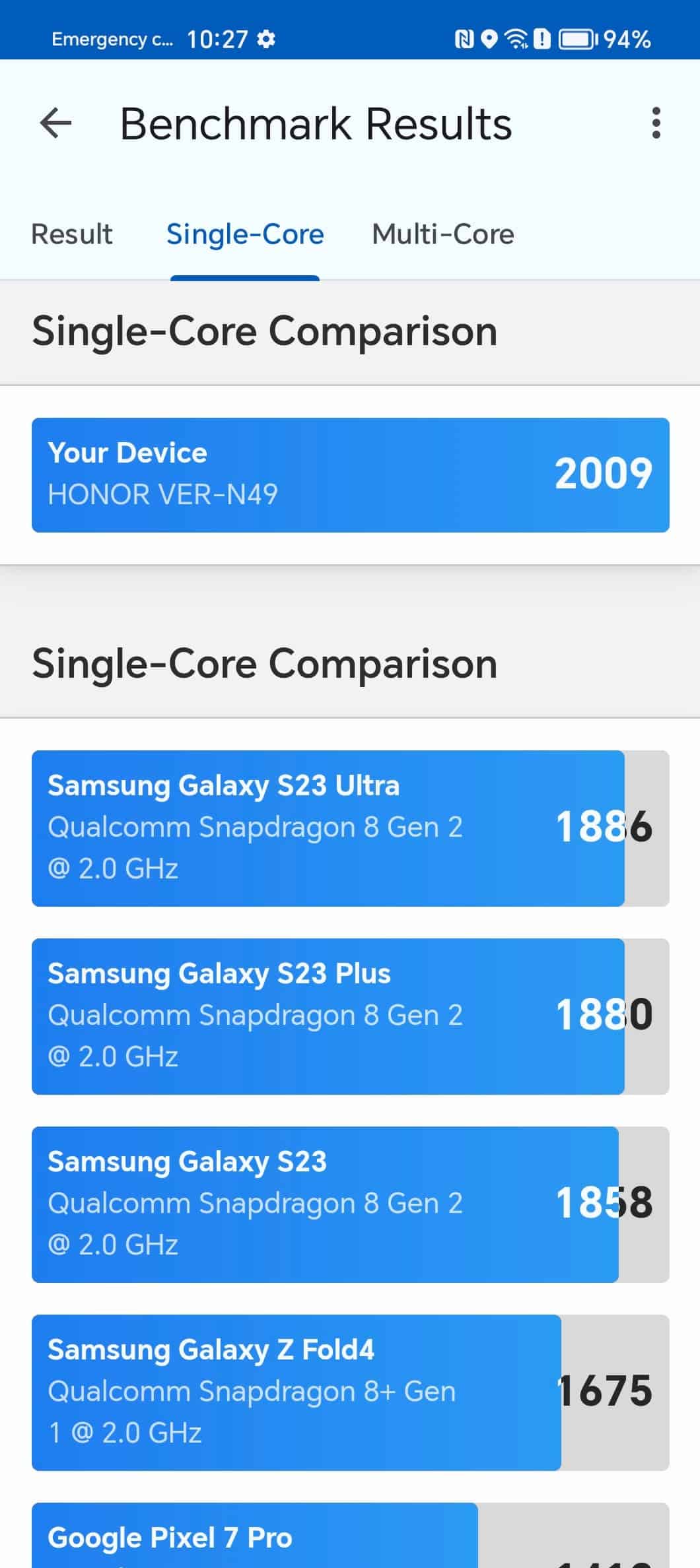Tap the back arrow icon
This screenshot has height=1568, width=700.
(x=55, y=123)
